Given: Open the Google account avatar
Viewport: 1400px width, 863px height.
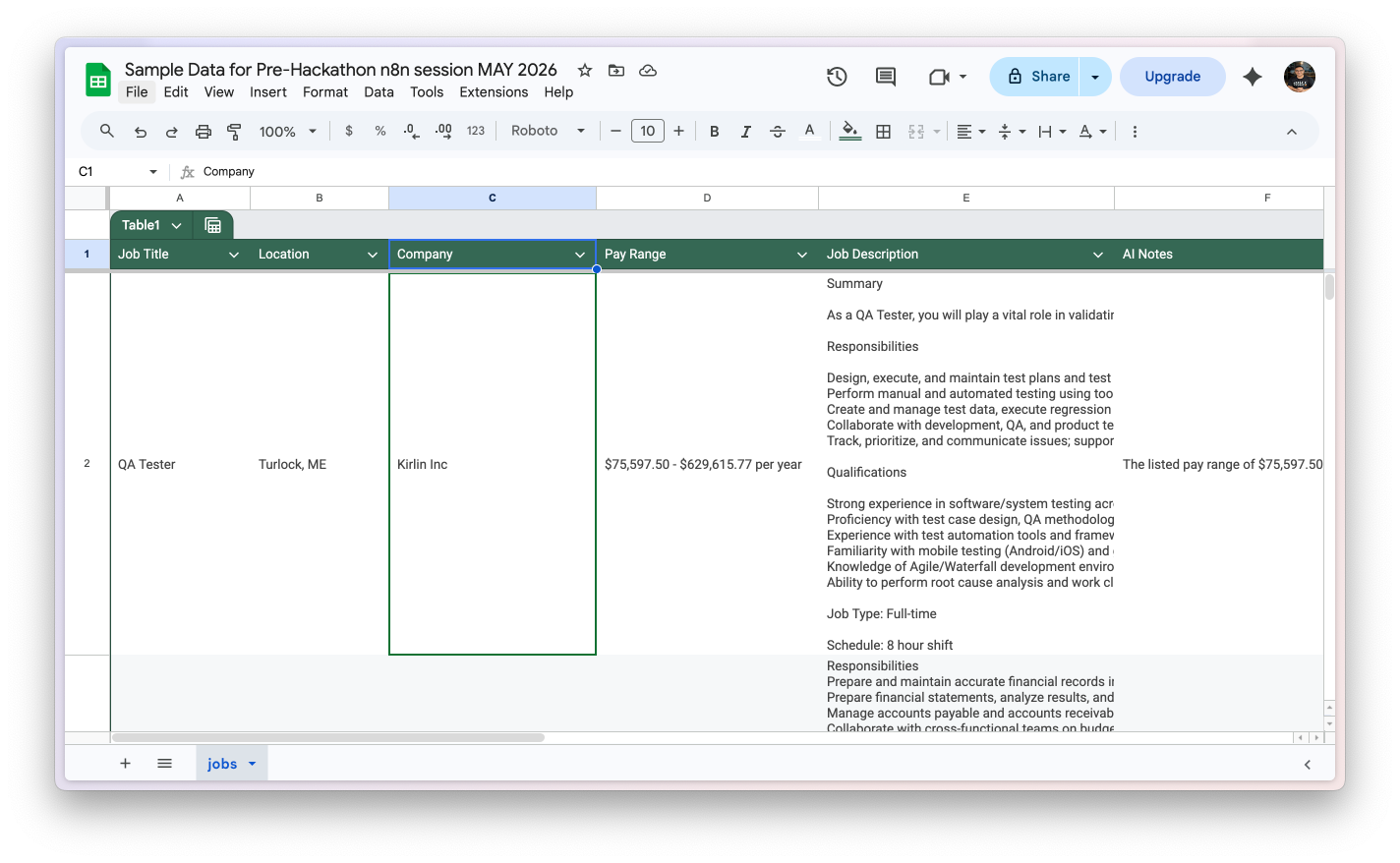Looking at the screenshot, I should pyautogui.click(x=1300, y=77).
